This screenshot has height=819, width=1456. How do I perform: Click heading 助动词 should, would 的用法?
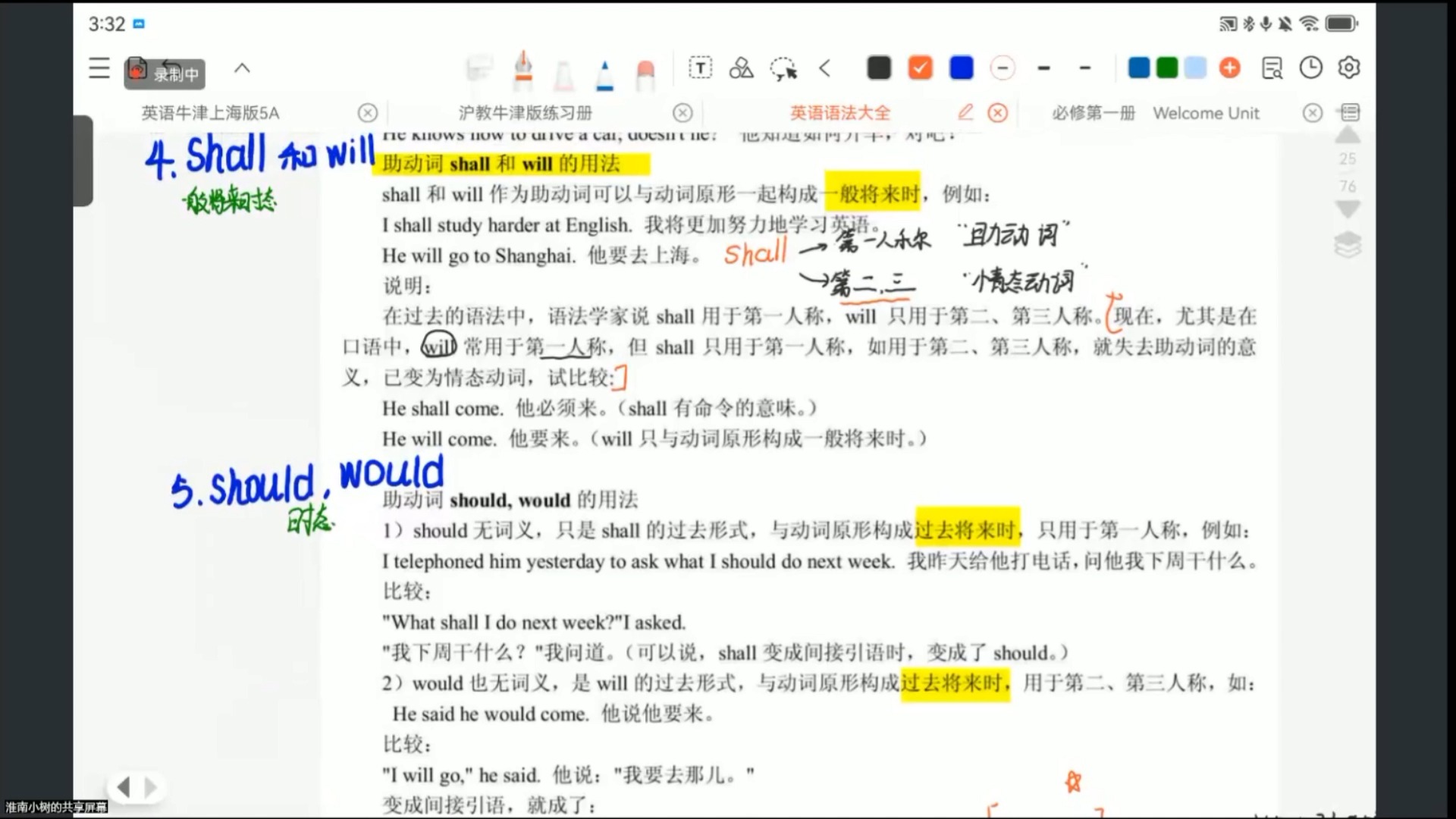coord(510,500)
